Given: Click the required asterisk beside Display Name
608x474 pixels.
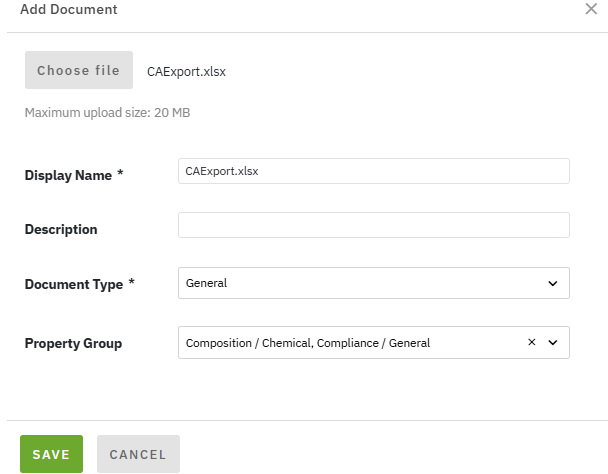Looking at the screenshot, I should pyautogui.click(x=120, y=174).
